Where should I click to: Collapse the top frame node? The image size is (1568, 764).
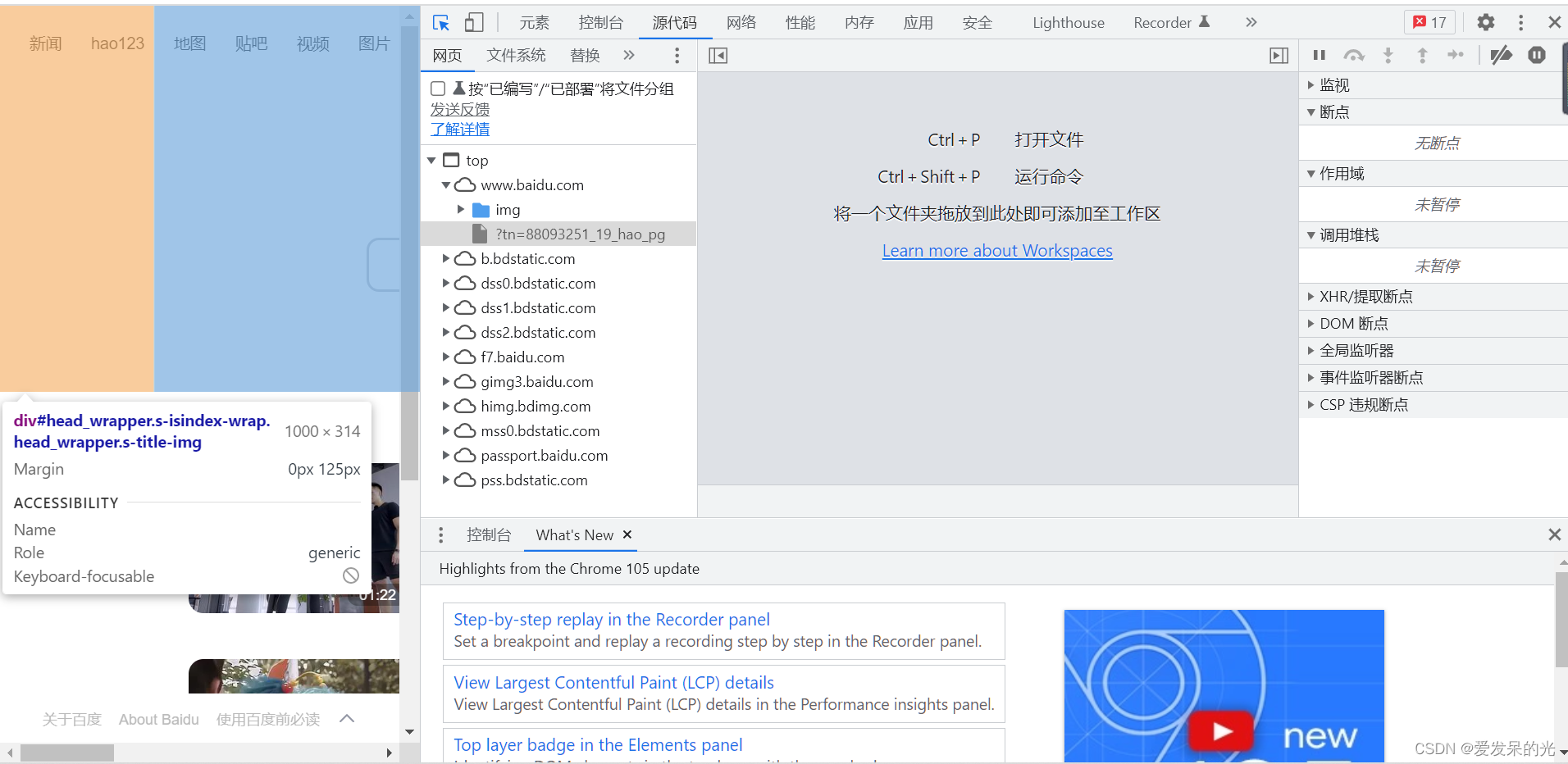pyautogui.click(x=431, y=161)
